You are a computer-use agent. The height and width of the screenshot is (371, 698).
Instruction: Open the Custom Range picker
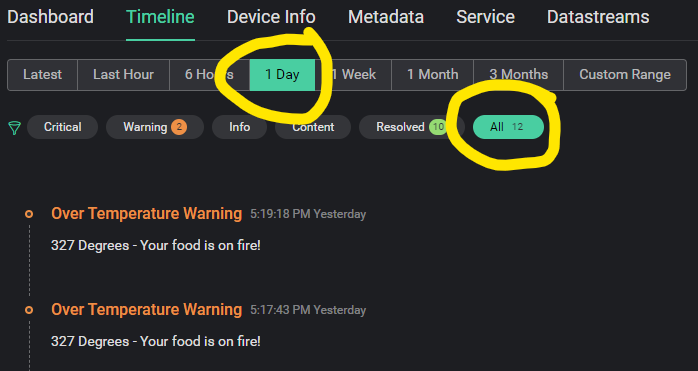point(625,74)
